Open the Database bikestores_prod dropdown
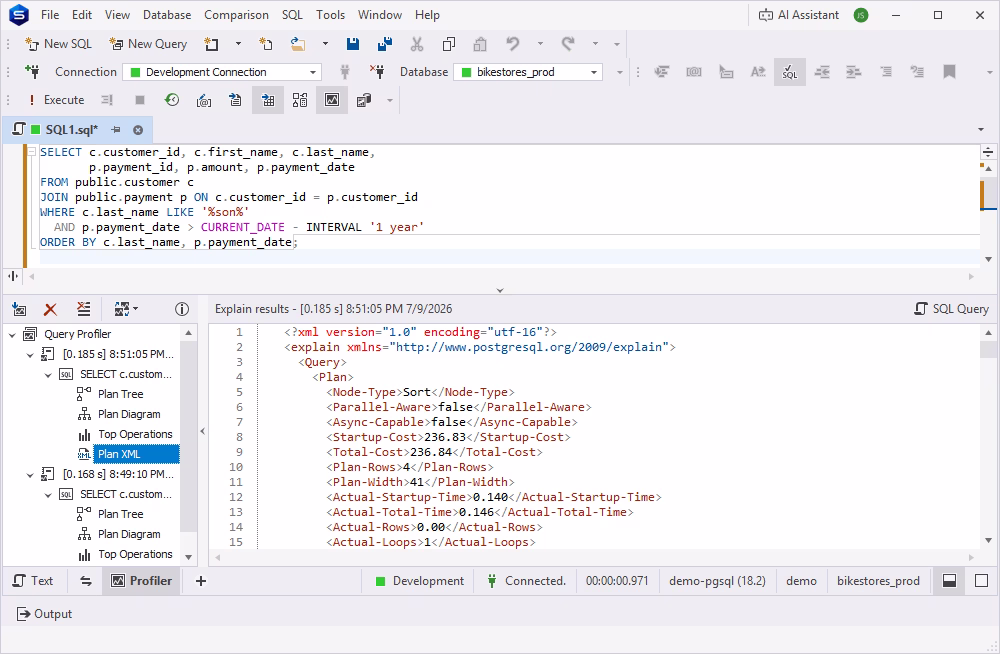1000x654 pixels. [528, 72]
